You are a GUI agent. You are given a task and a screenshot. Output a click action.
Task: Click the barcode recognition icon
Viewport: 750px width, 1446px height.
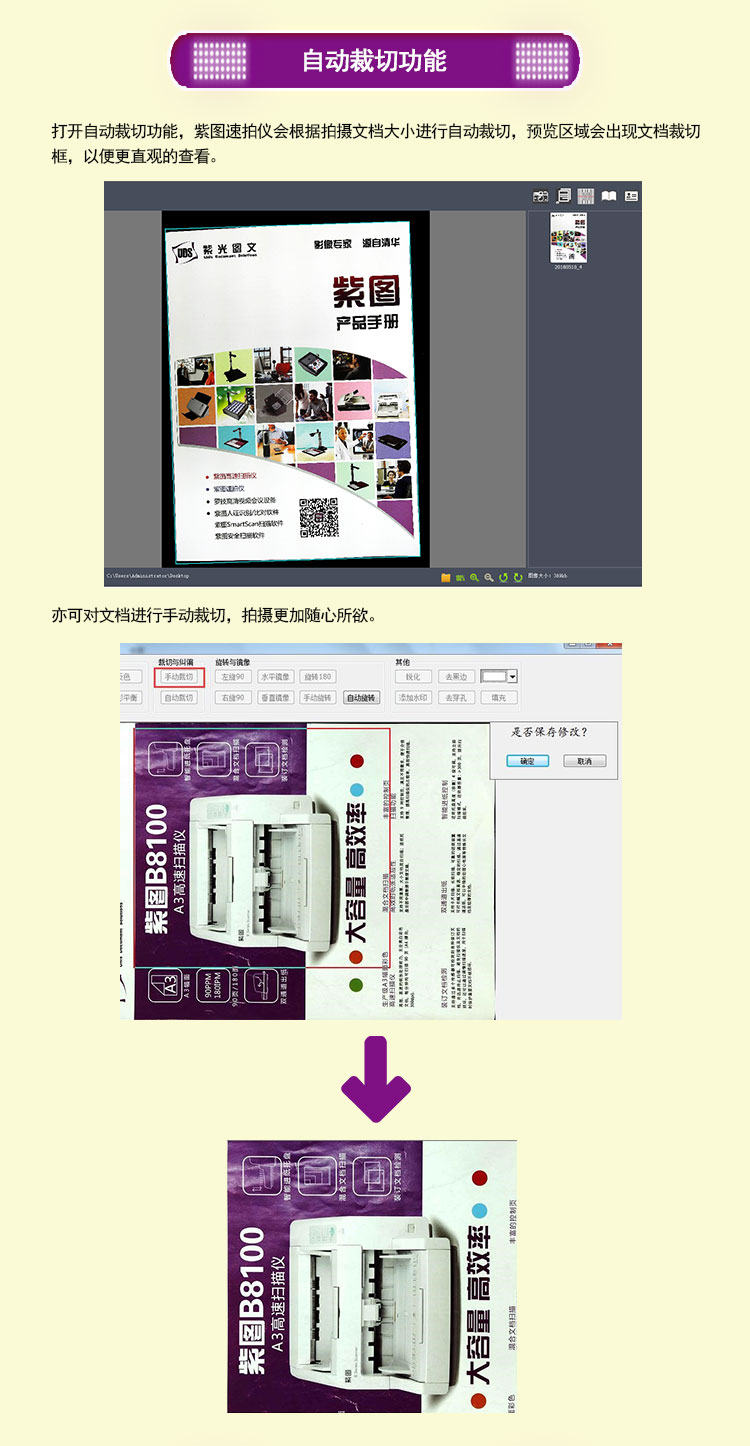[x=586, y=196]
